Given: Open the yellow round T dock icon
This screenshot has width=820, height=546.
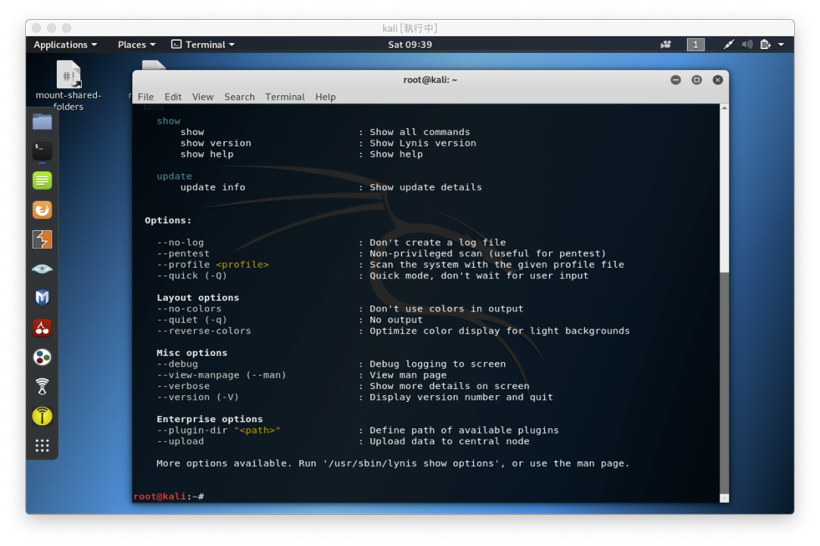Looking at the screenshot, I should coord(42,416).
